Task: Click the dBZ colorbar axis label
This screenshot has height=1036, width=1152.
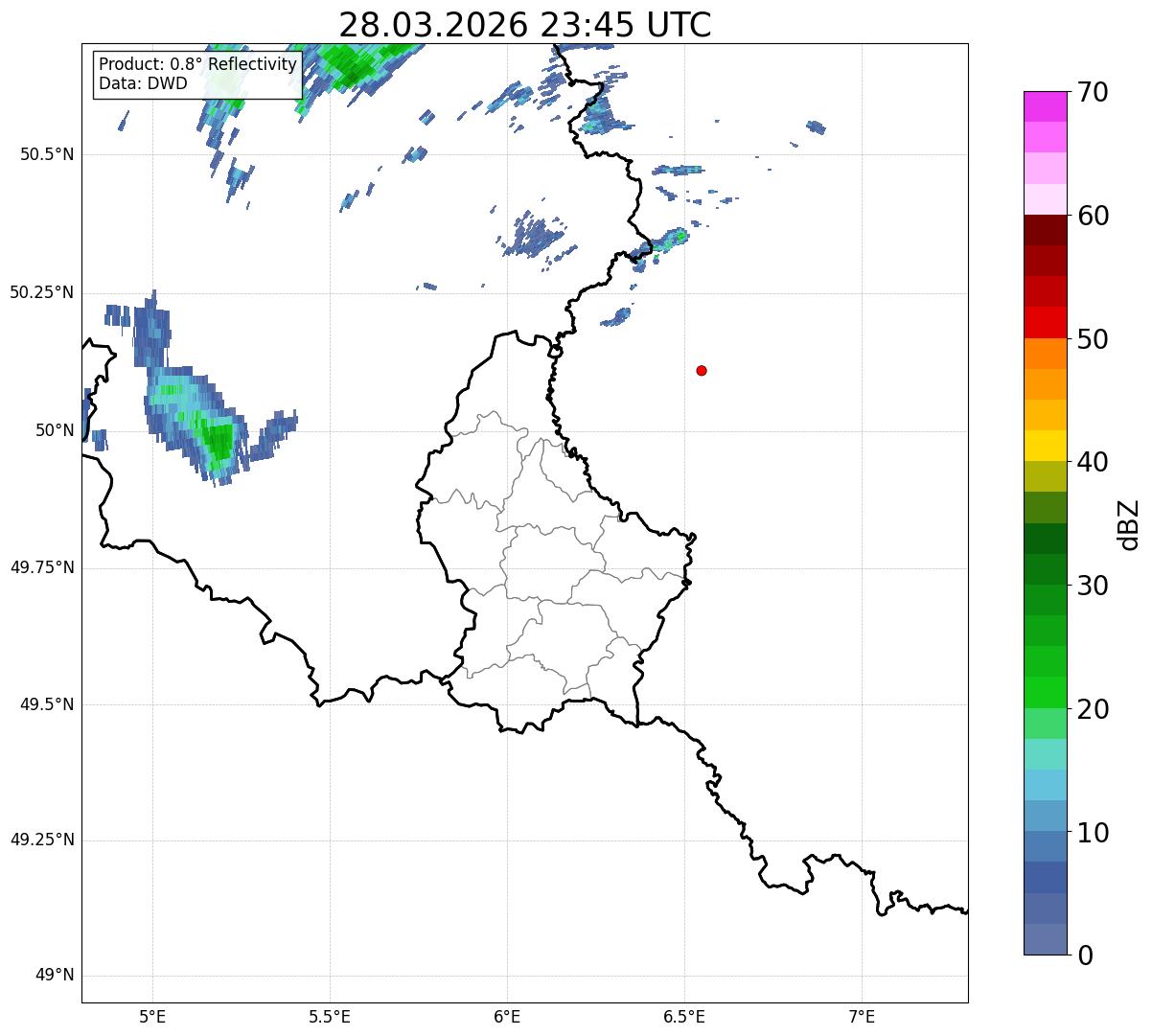Action: pyautogui.click(x=1129, y=523)
